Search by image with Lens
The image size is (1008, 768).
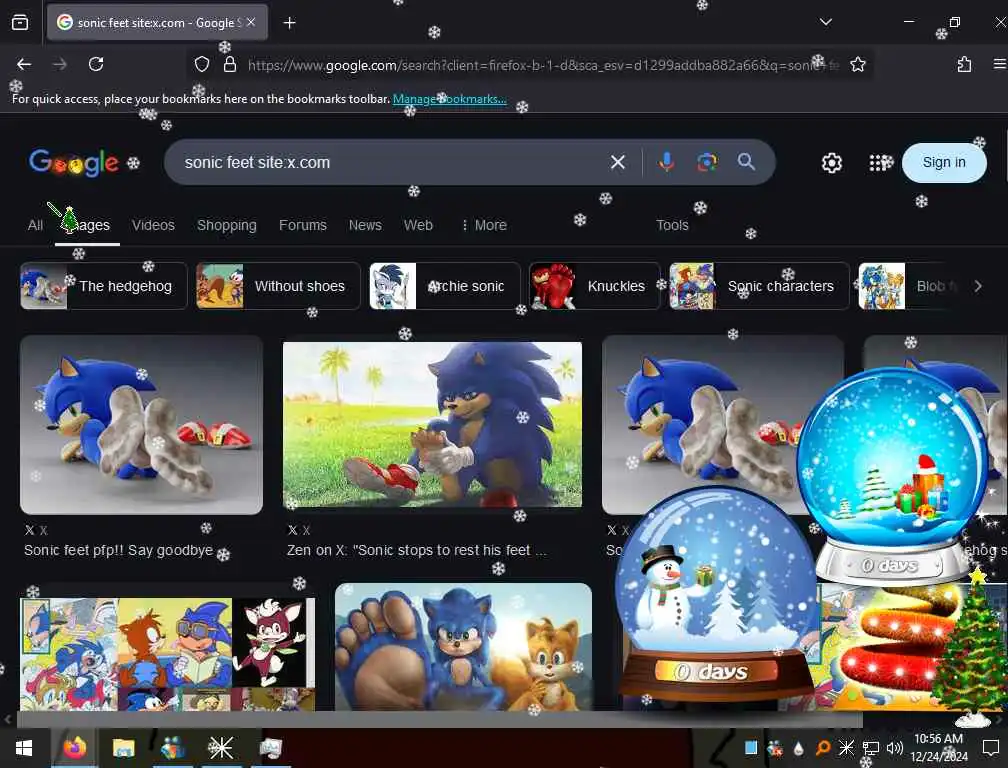click(x=706, y=162)
